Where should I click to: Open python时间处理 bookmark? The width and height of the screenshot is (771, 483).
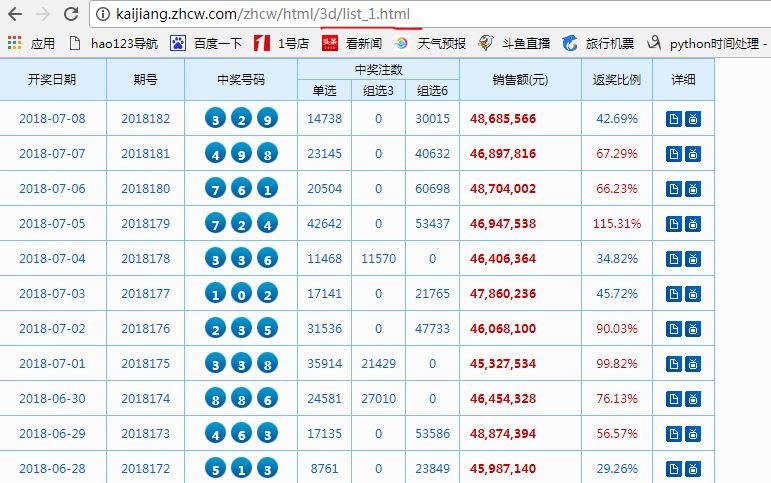point(706,43)
